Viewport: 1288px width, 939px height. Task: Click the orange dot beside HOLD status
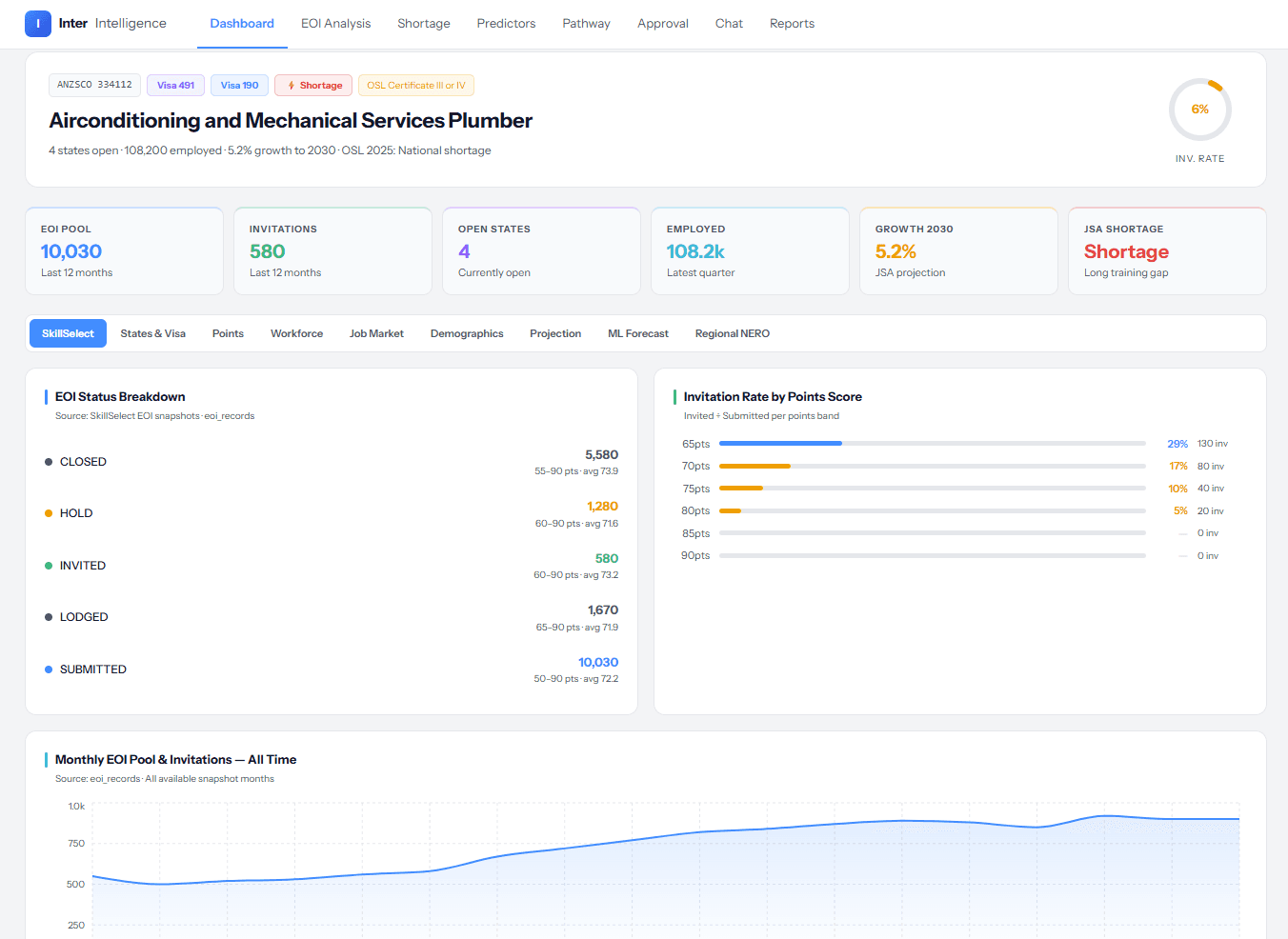(49, 513)
